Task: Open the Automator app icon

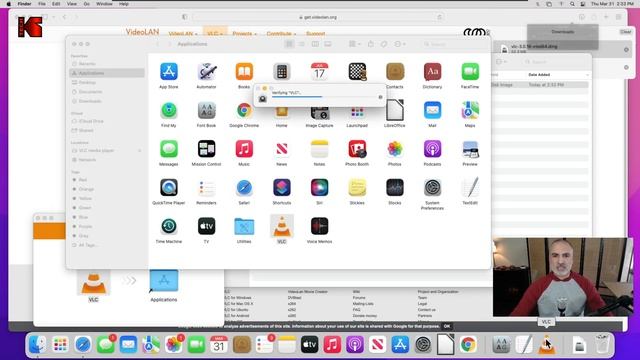Action: pos(206,72)
